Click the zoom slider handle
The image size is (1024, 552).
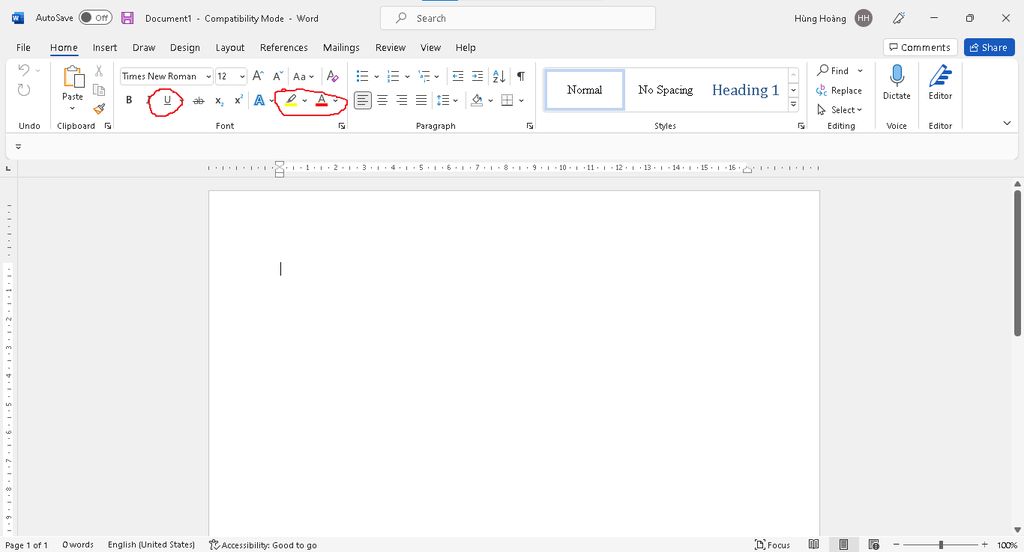click(940, 545)
